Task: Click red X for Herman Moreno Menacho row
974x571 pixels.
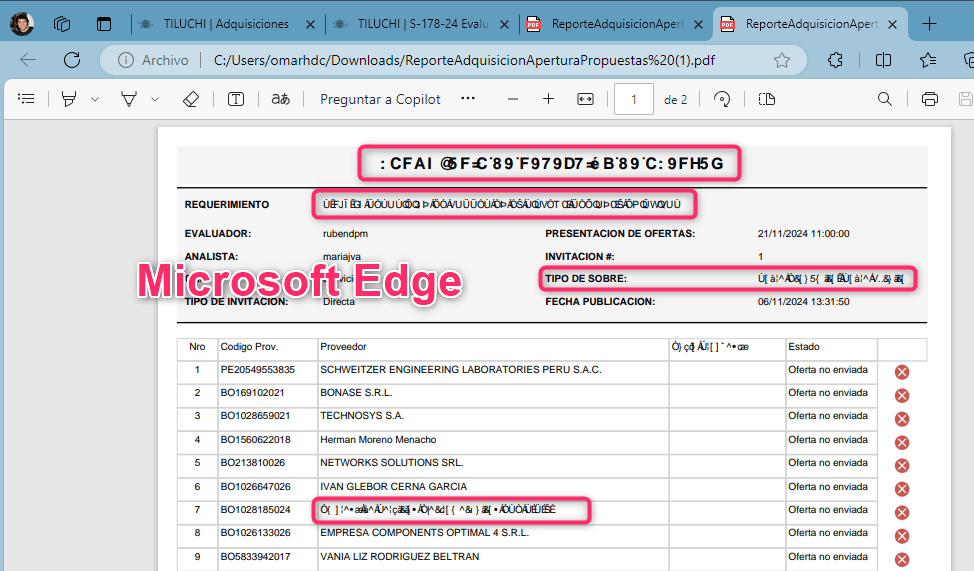Action: [902, 442]
